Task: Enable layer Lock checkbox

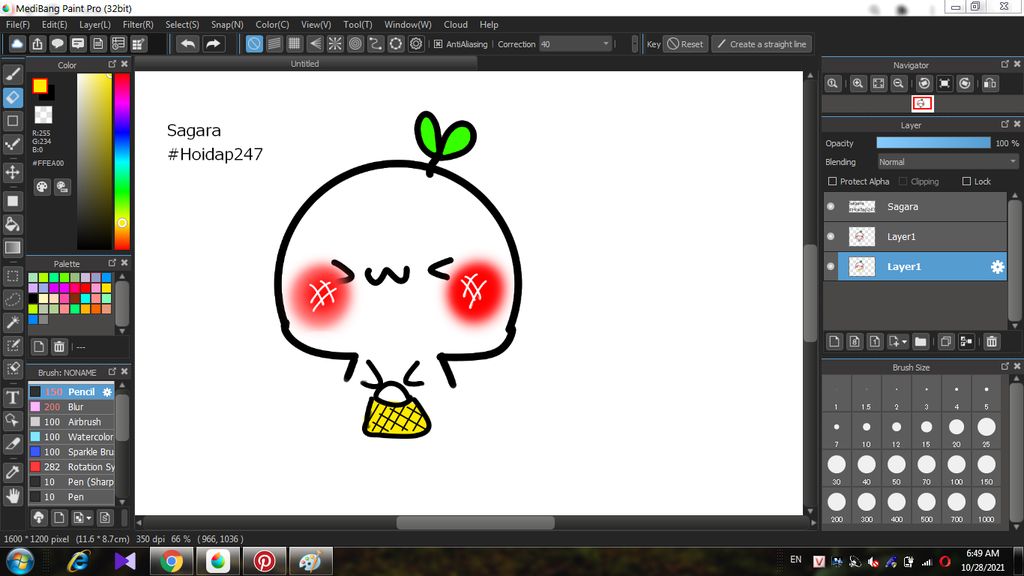Action: [967, 182]
